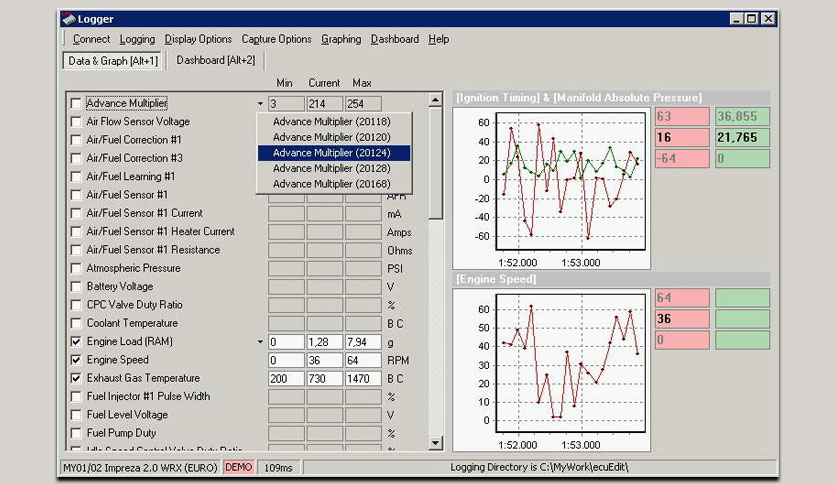Switch to the Data & Graph tab

[112, 61]
